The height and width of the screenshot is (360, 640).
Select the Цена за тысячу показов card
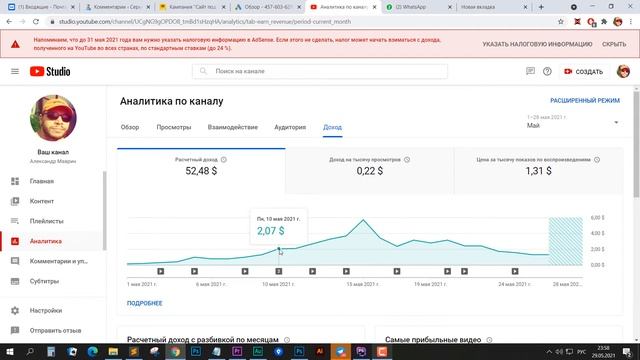(x=538, y=171)
